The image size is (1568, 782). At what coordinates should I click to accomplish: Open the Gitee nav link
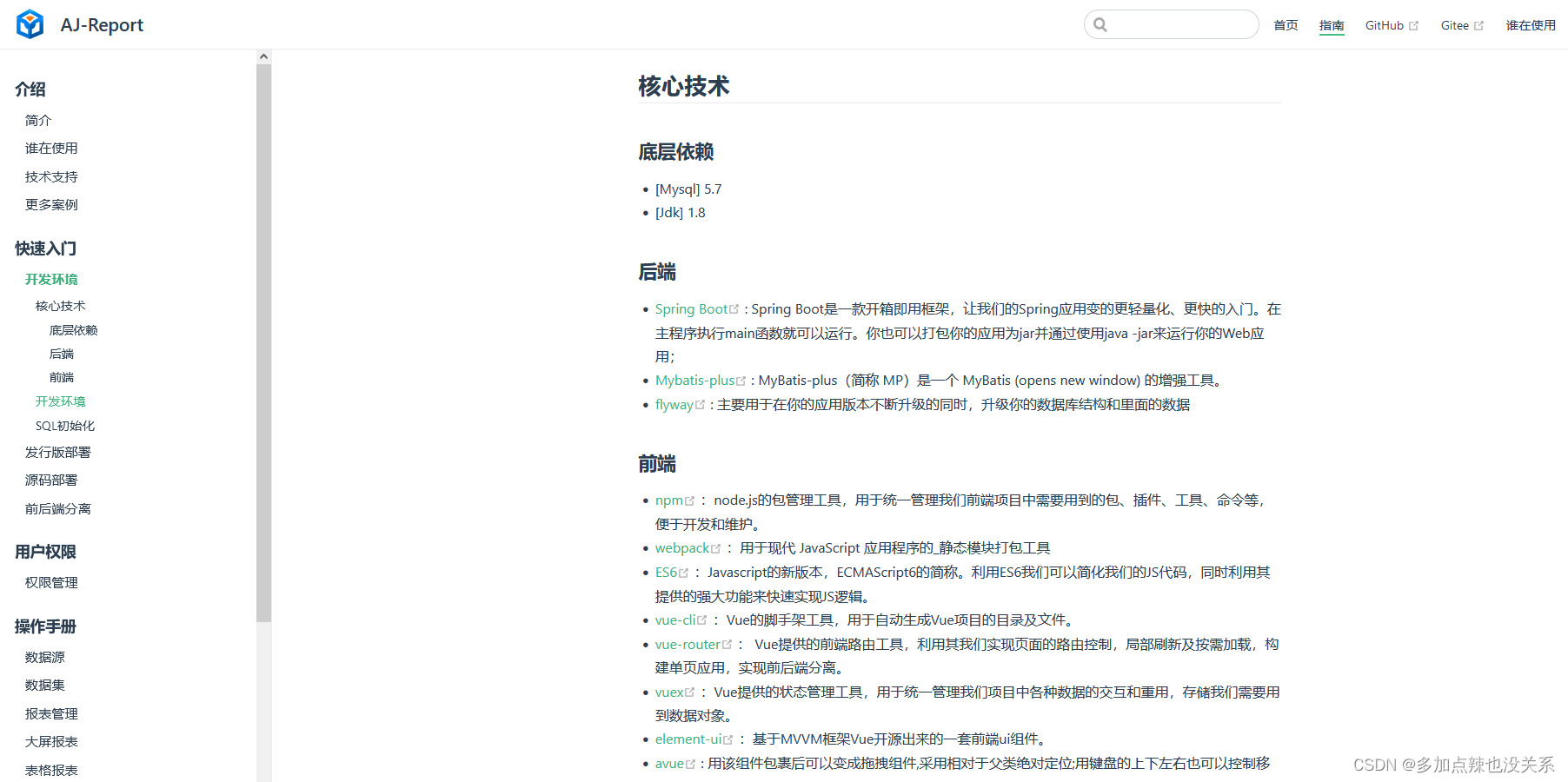tap(1455, 25)
